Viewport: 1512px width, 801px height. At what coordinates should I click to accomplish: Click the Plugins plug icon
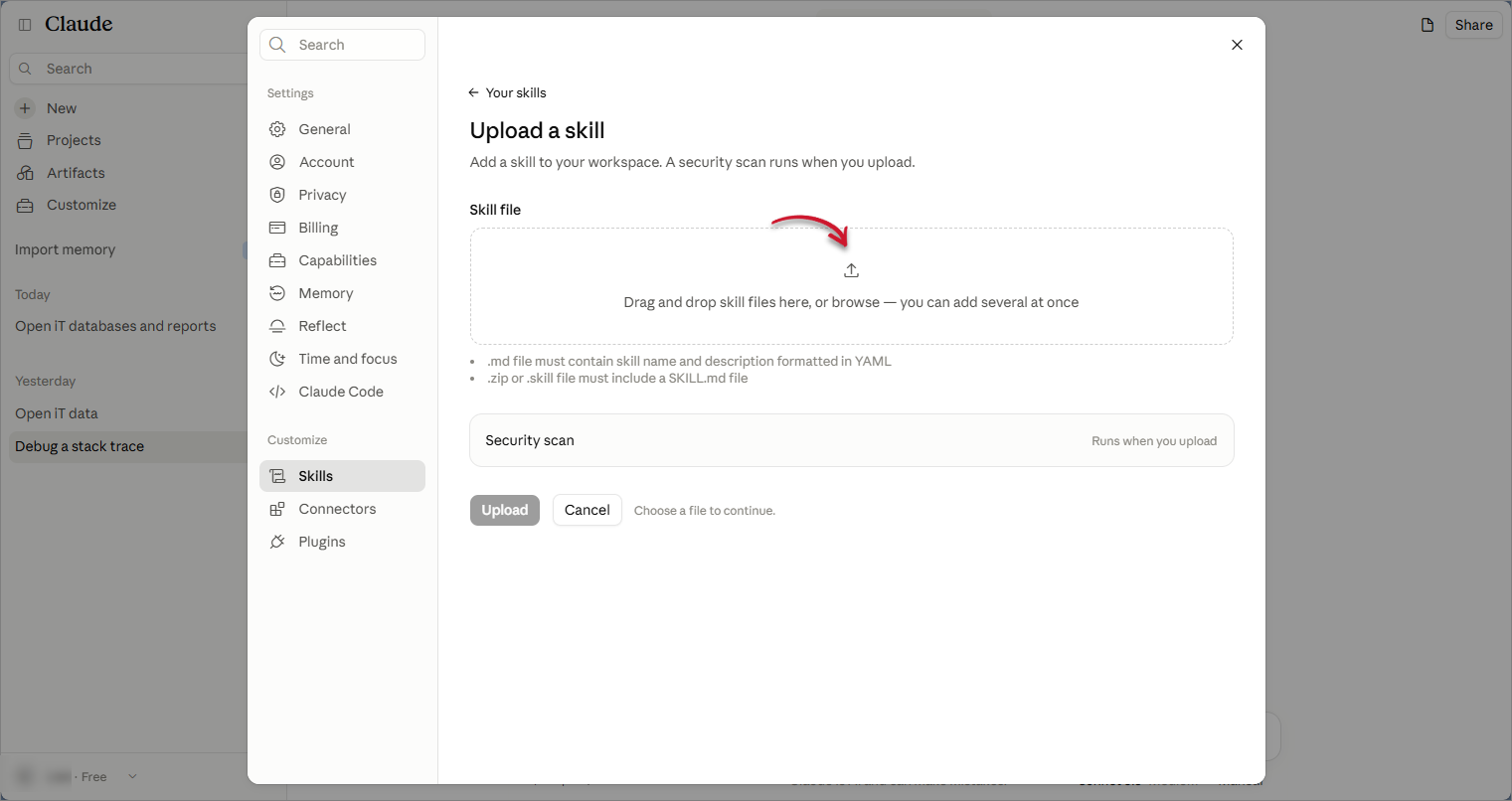(x=277, y=542)
